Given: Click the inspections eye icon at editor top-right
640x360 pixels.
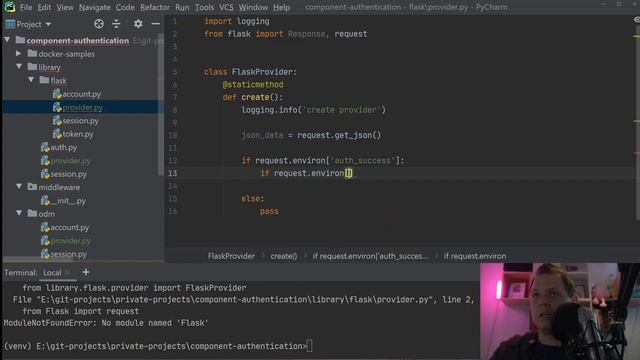Looking at the screenshot, I should click(x=636, y=20).
